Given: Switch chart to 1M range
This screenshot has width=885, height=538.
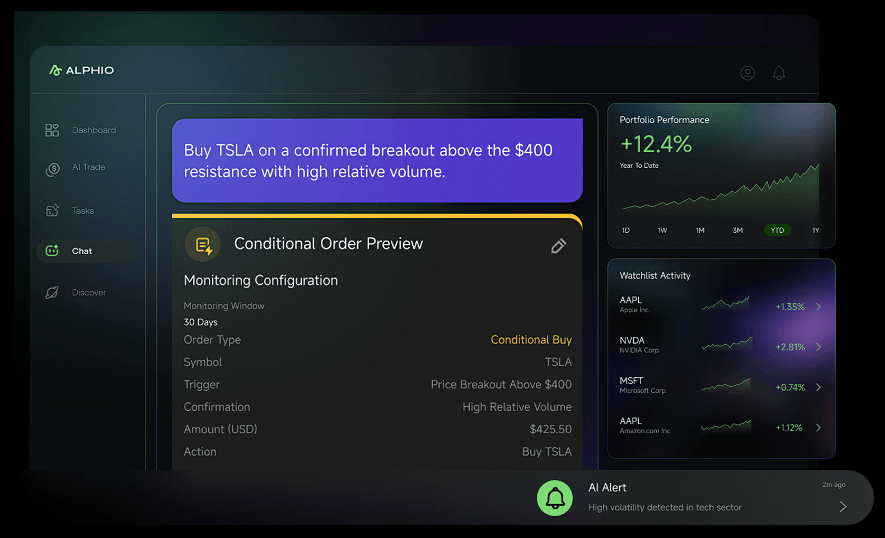Looking at the screenshot, I should coord(700,230).
